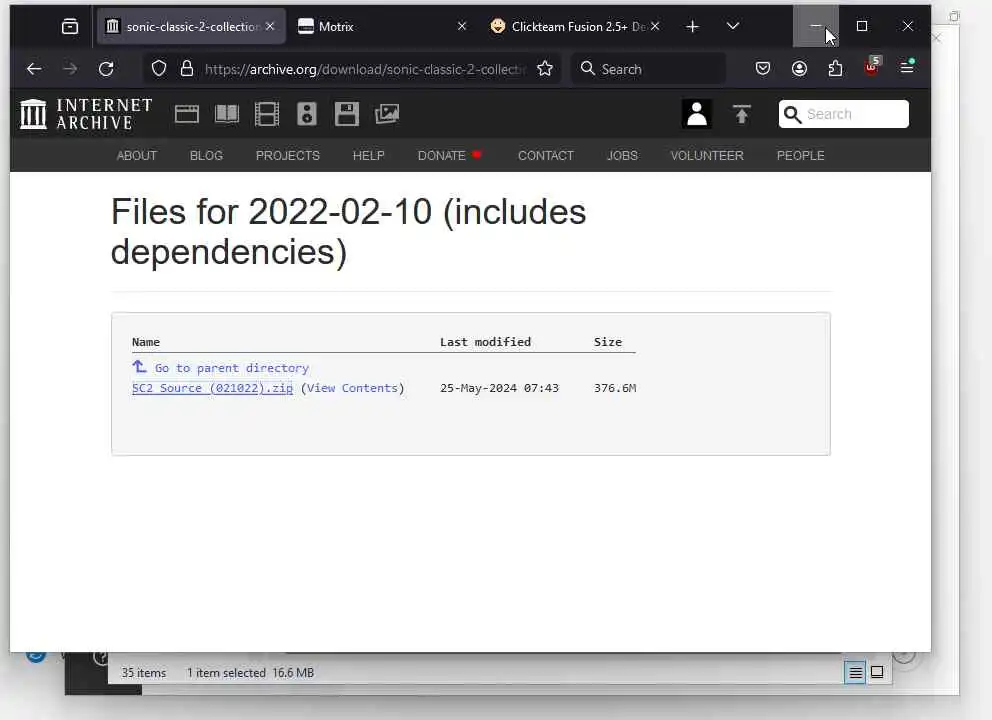The width and height of the screenshot is (992, 720).
Task: Open the Firefox account icon
Action: 799,68
